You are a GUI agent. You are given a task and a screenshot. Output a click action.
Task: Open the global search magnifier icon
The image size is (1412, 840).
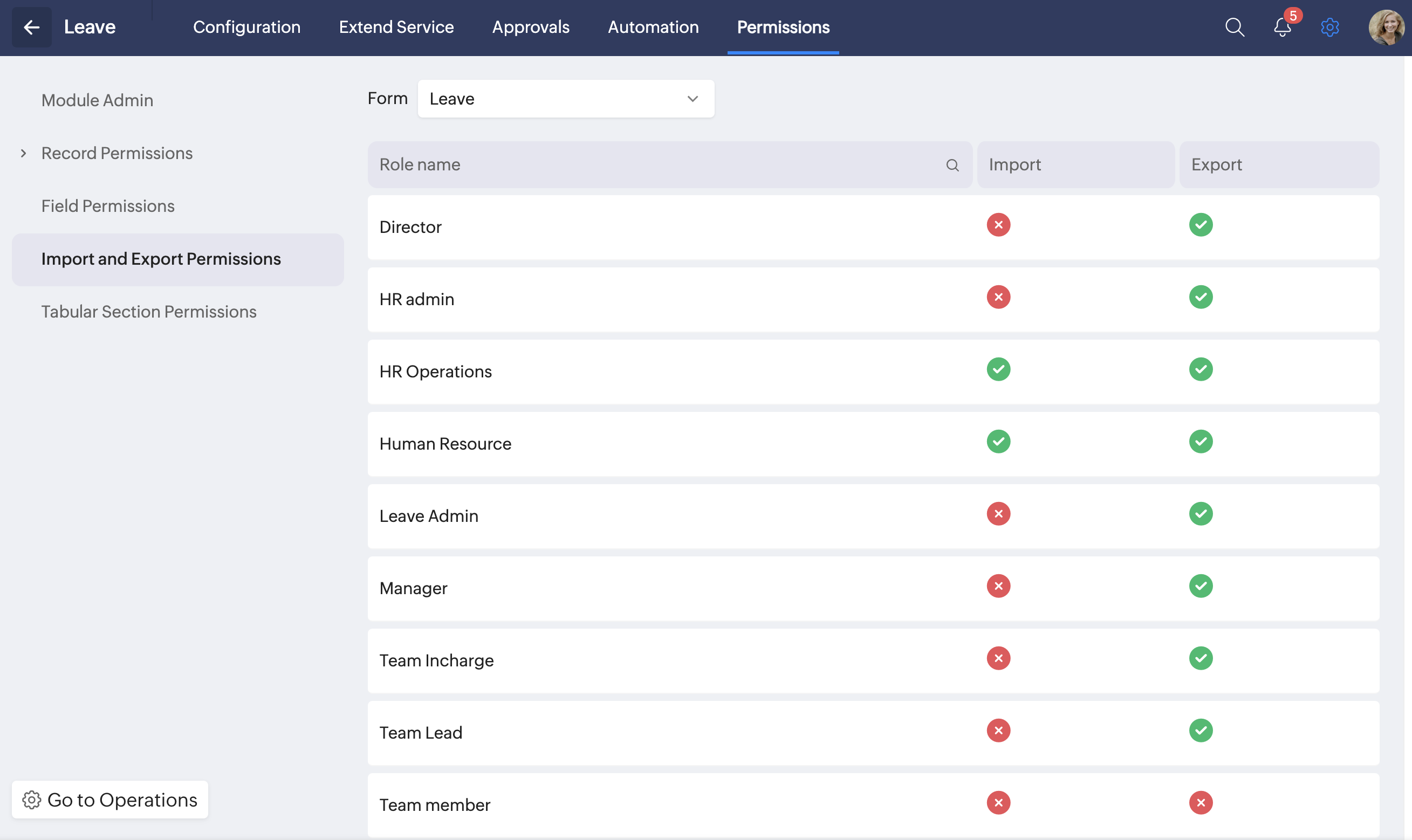coord(1234,27)
